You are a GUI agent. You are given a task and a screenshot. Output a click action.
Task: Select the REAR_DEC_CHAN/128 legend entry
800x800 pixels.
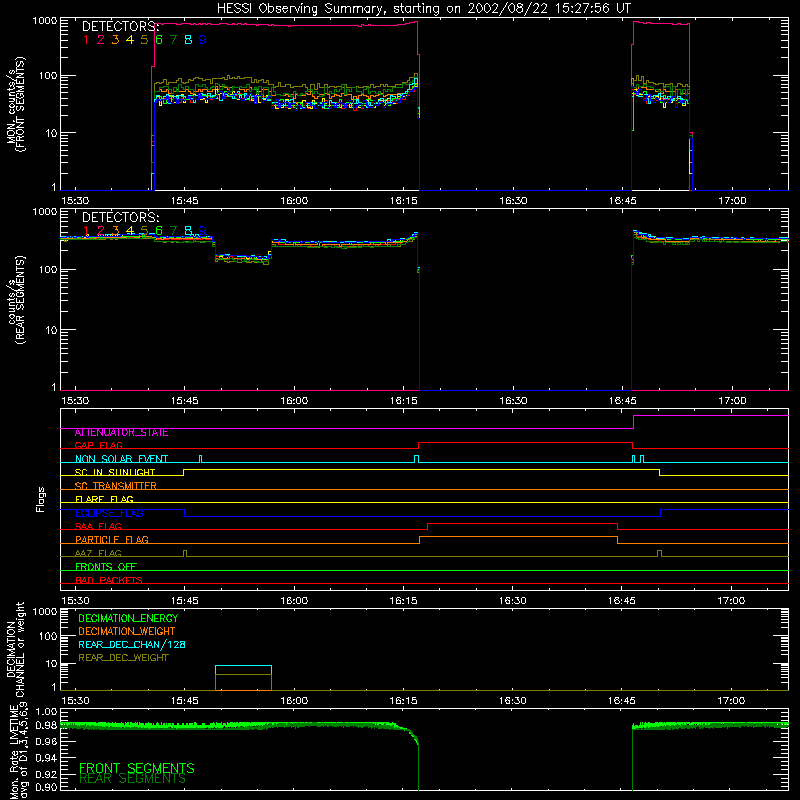click(x=132, y=645)
